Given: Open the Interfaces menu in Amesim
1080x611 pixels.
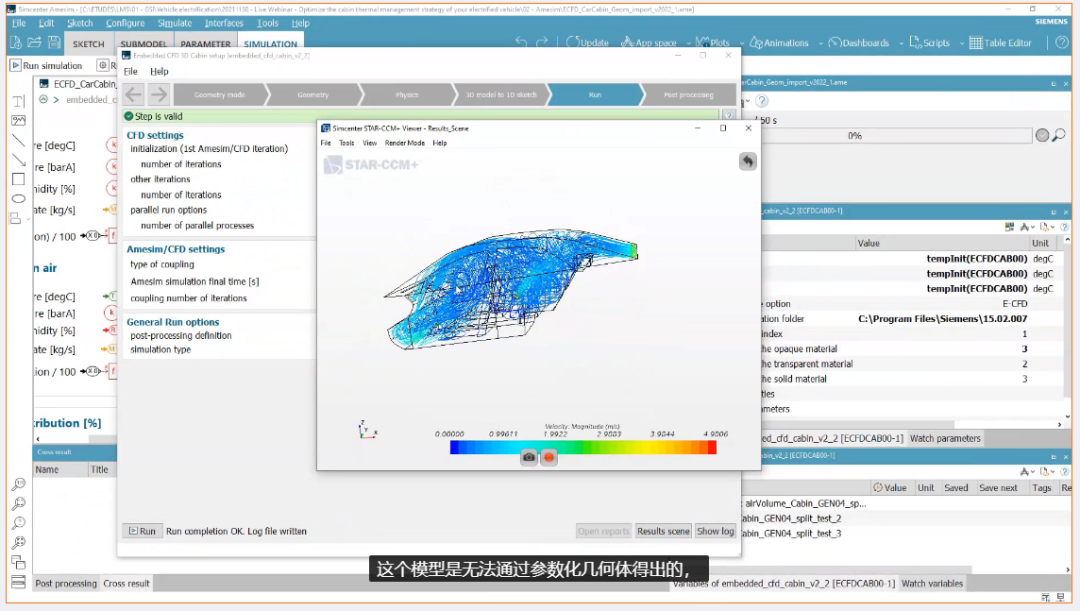Looking at the screenshot, I should pyautogui.click(x=224, y=23).
